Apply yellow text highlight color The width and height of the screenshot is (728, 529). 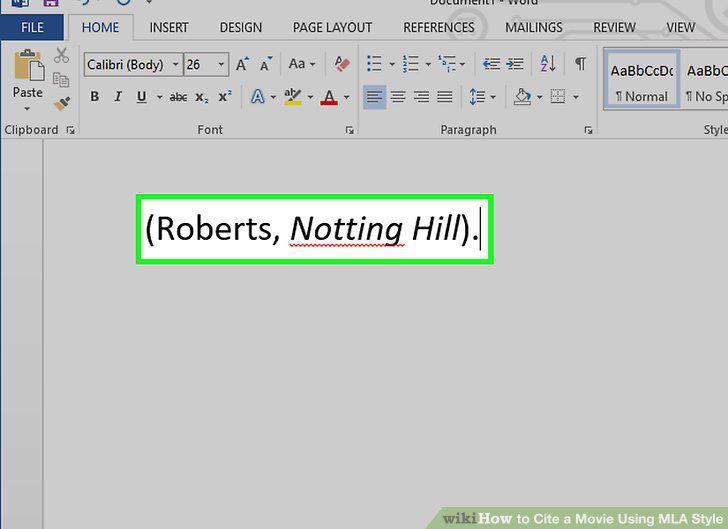point(293,97)
